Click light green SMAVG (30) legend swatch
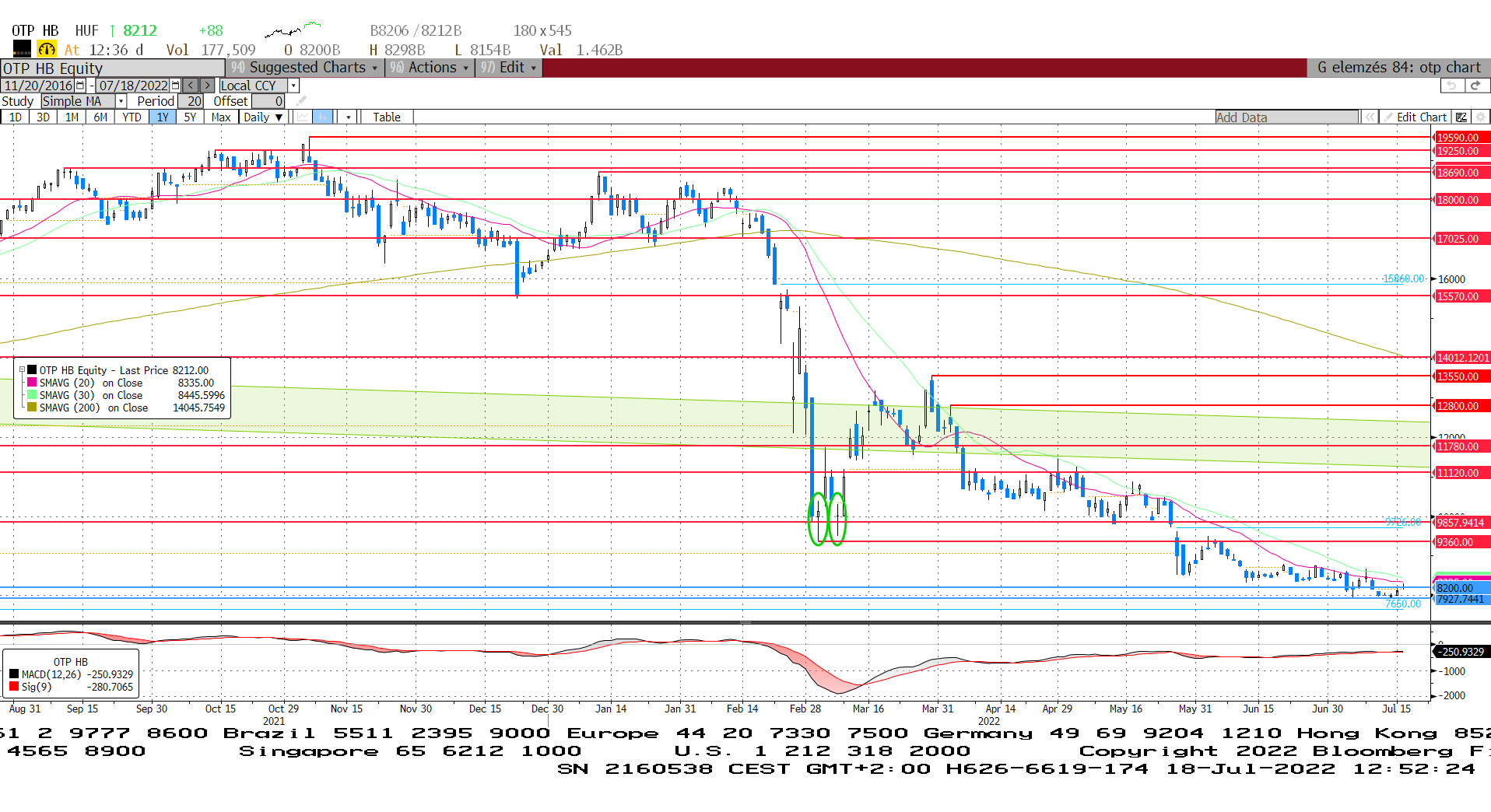Image resolution: width=1491 pixels, height=812 pixels. click(32, 395)
